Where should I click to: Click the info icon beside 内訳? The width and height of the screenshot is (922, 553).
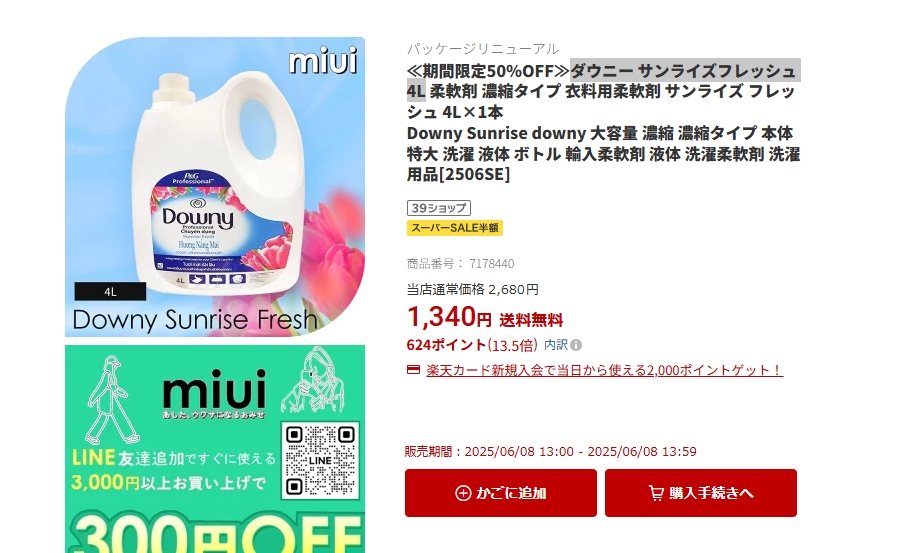click(x=576, y=345)
